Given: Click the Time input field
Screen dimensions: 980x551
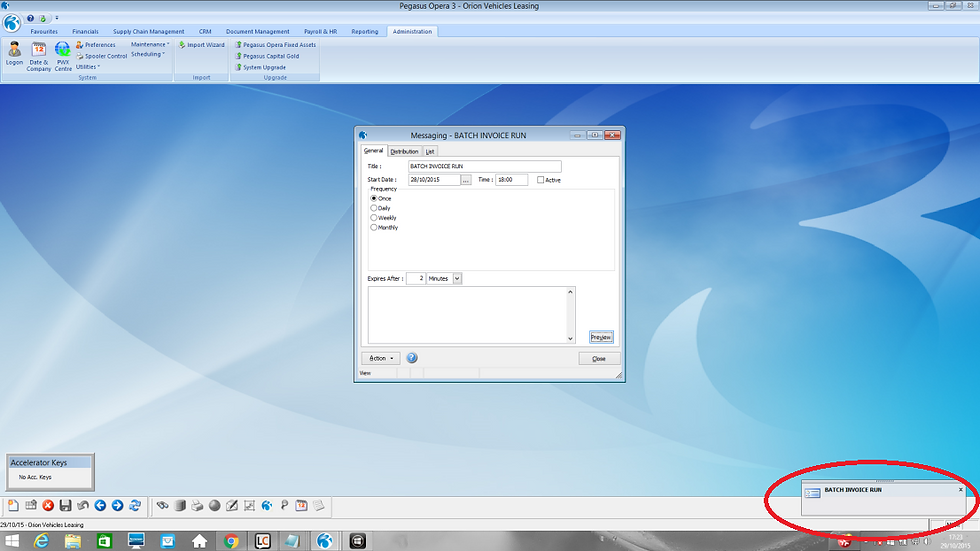Looking at the screenshot, I should (511, 180).
